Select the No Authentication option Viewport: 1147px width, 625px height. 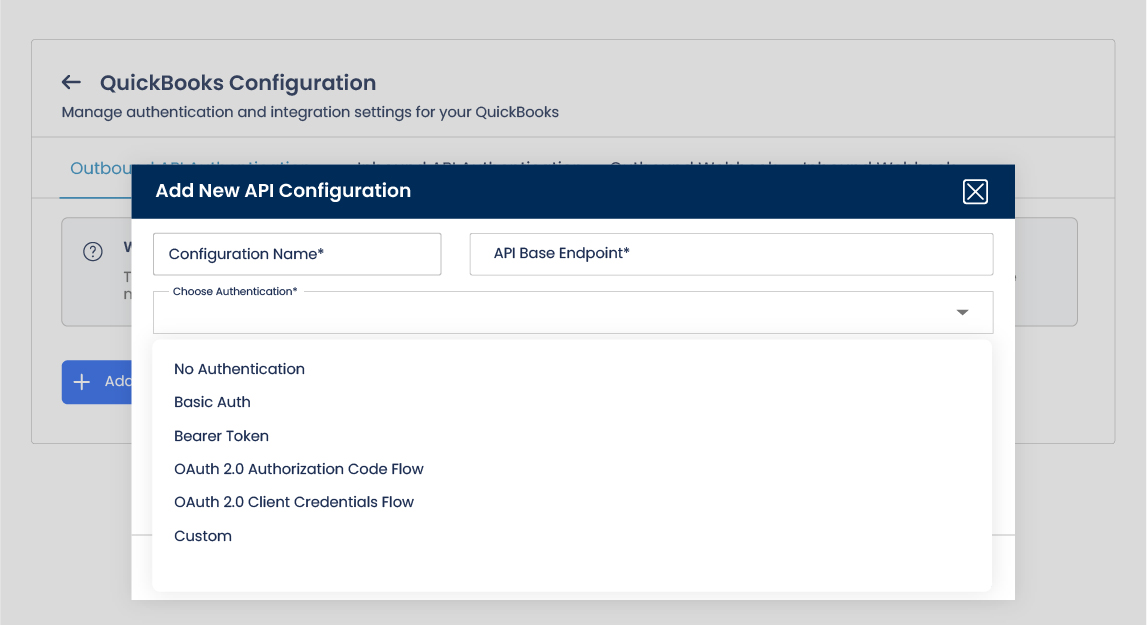(x=239, y=369)
